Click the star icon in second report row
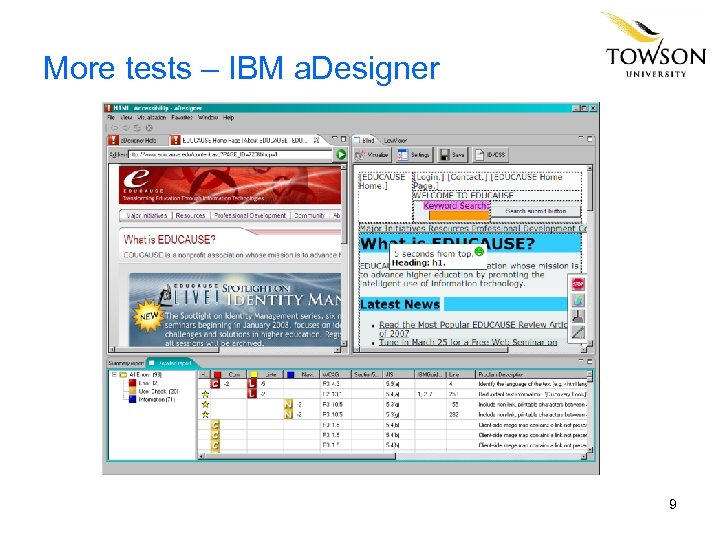This screenshot has width=720, height=540. pos(205,394)
